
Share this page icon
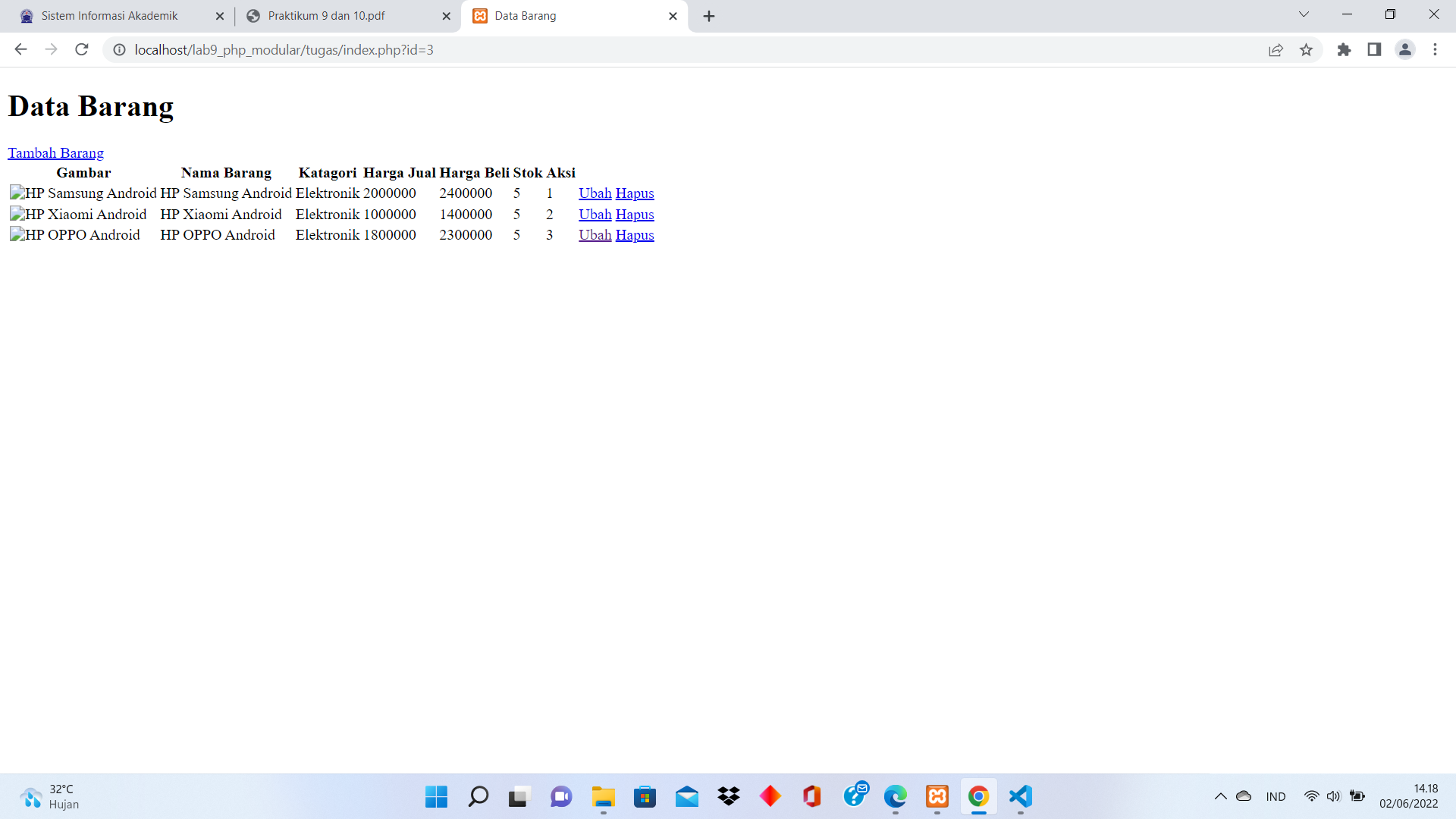1276,49
